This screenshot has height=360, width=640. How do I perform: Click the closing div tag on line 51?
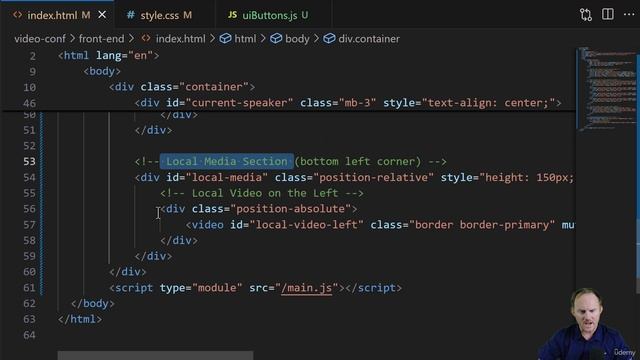pos(153,130)
